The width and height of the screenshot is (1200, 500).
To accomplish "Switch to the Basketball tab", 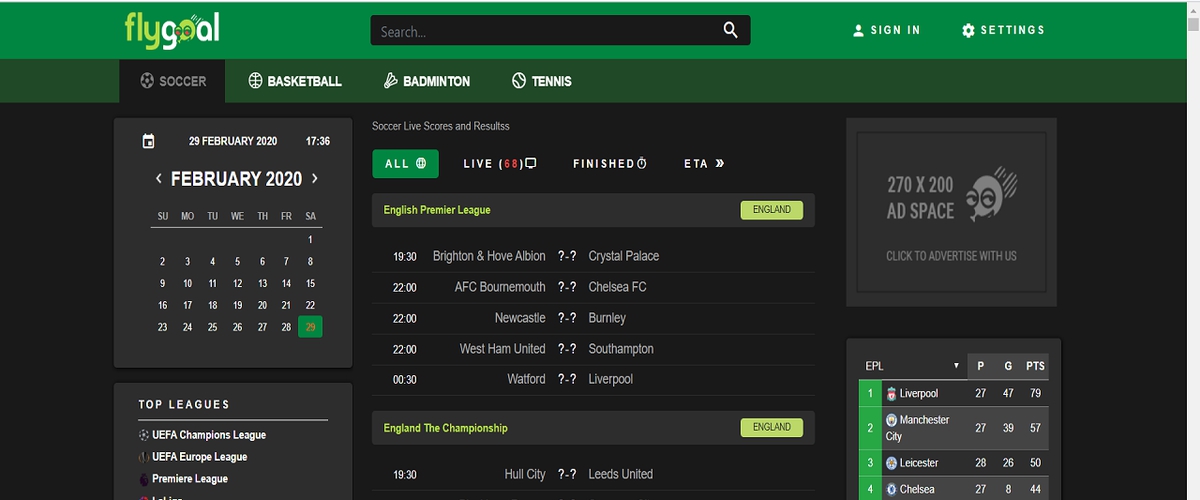I will point(295,81).
